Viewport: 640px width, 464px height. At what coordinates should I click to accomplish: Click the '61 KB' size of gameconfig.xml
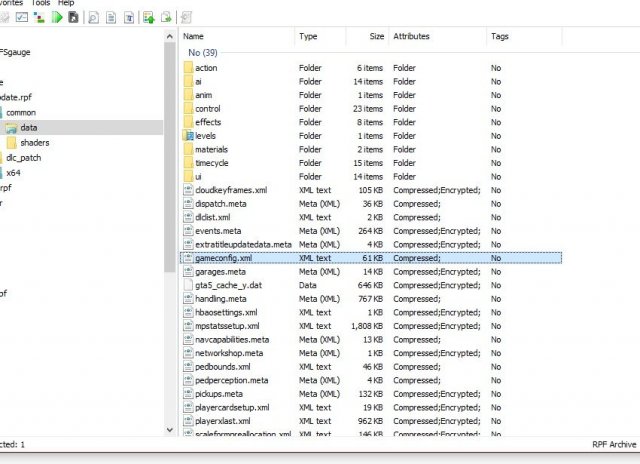pyautogui.click(x=373, y=258)
